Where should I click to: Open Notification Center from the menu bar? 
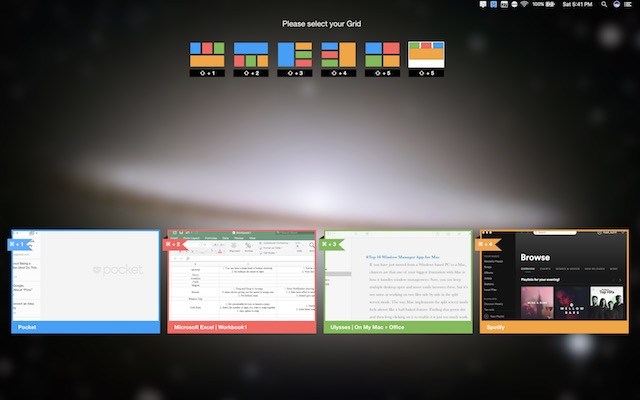(629, 6)
